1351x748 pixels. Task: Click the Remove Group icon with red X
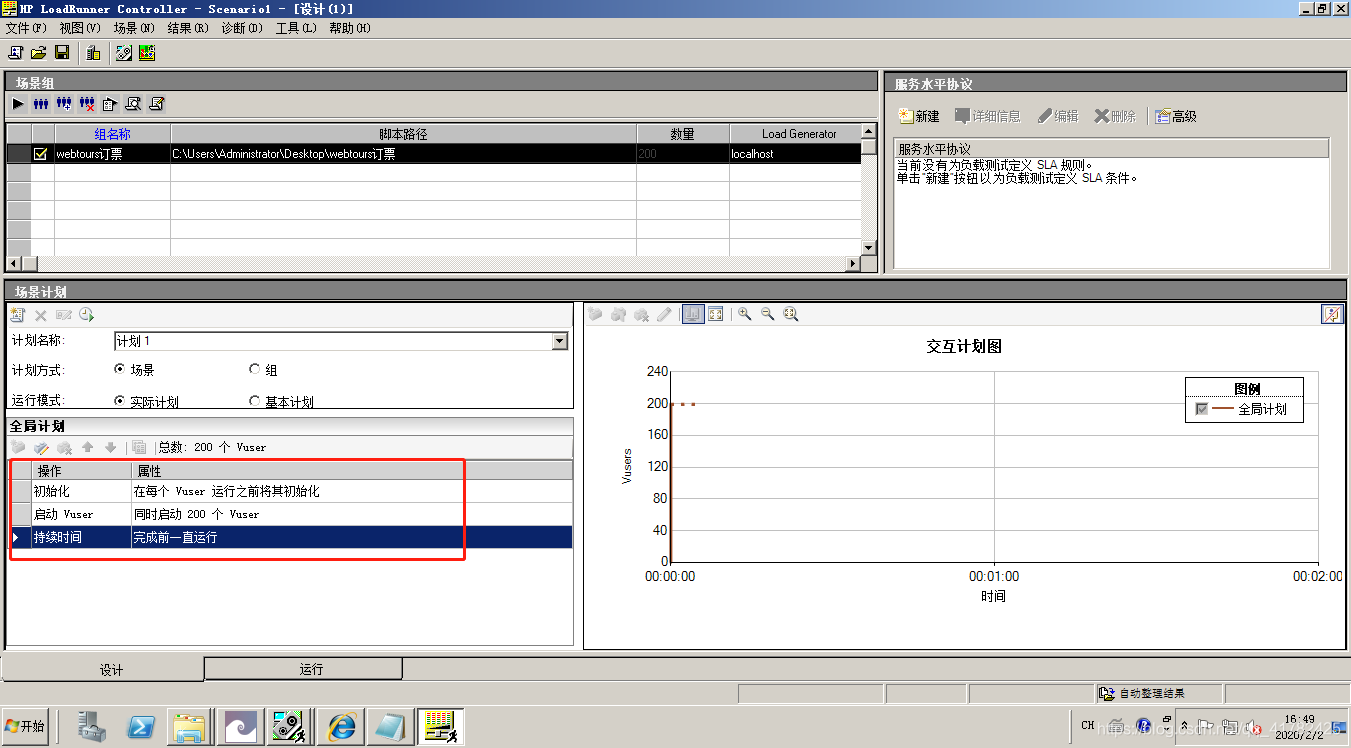[x=87, y=103]
